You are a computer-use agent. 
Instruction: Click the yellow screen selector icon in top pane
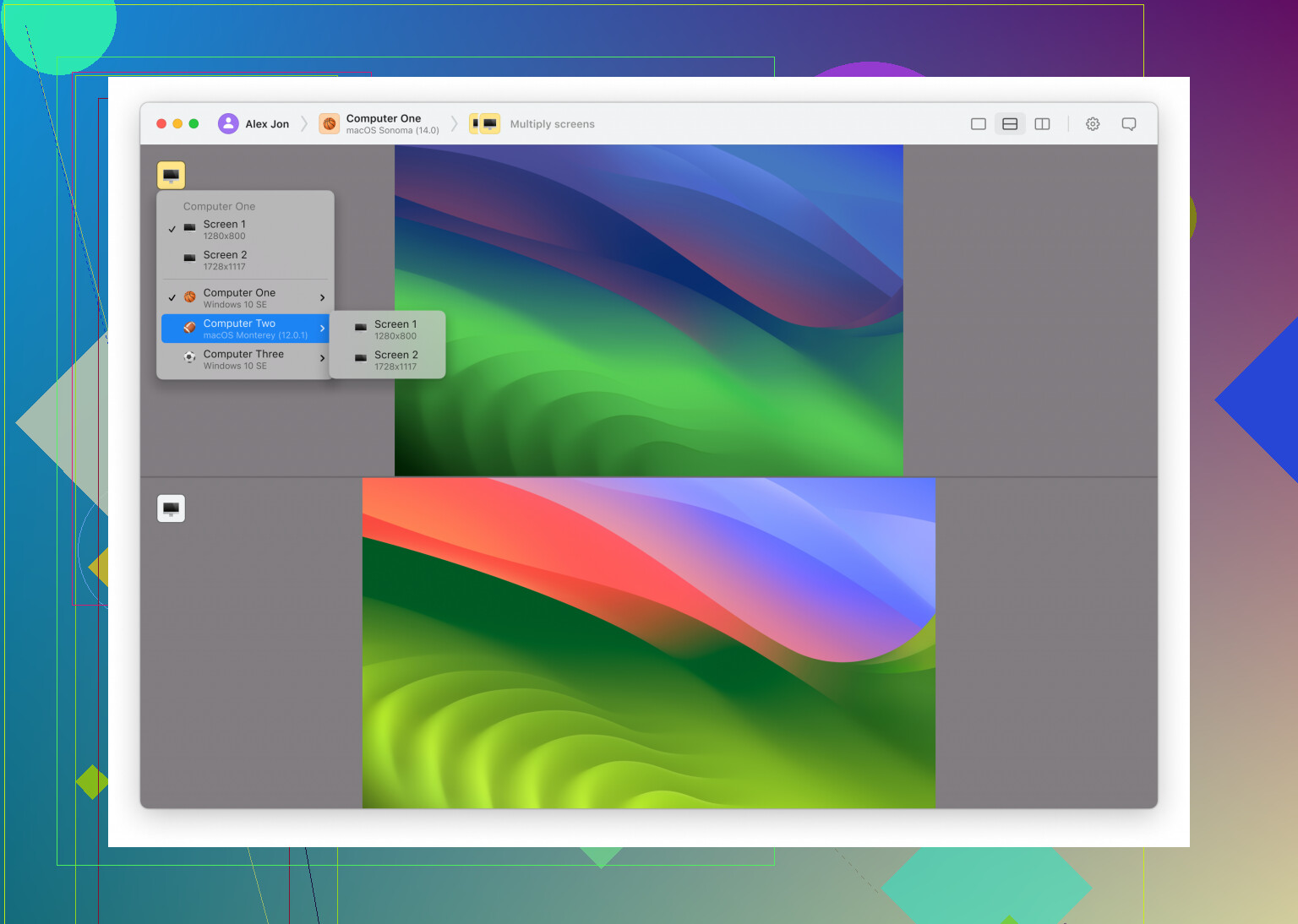[171, 175]
